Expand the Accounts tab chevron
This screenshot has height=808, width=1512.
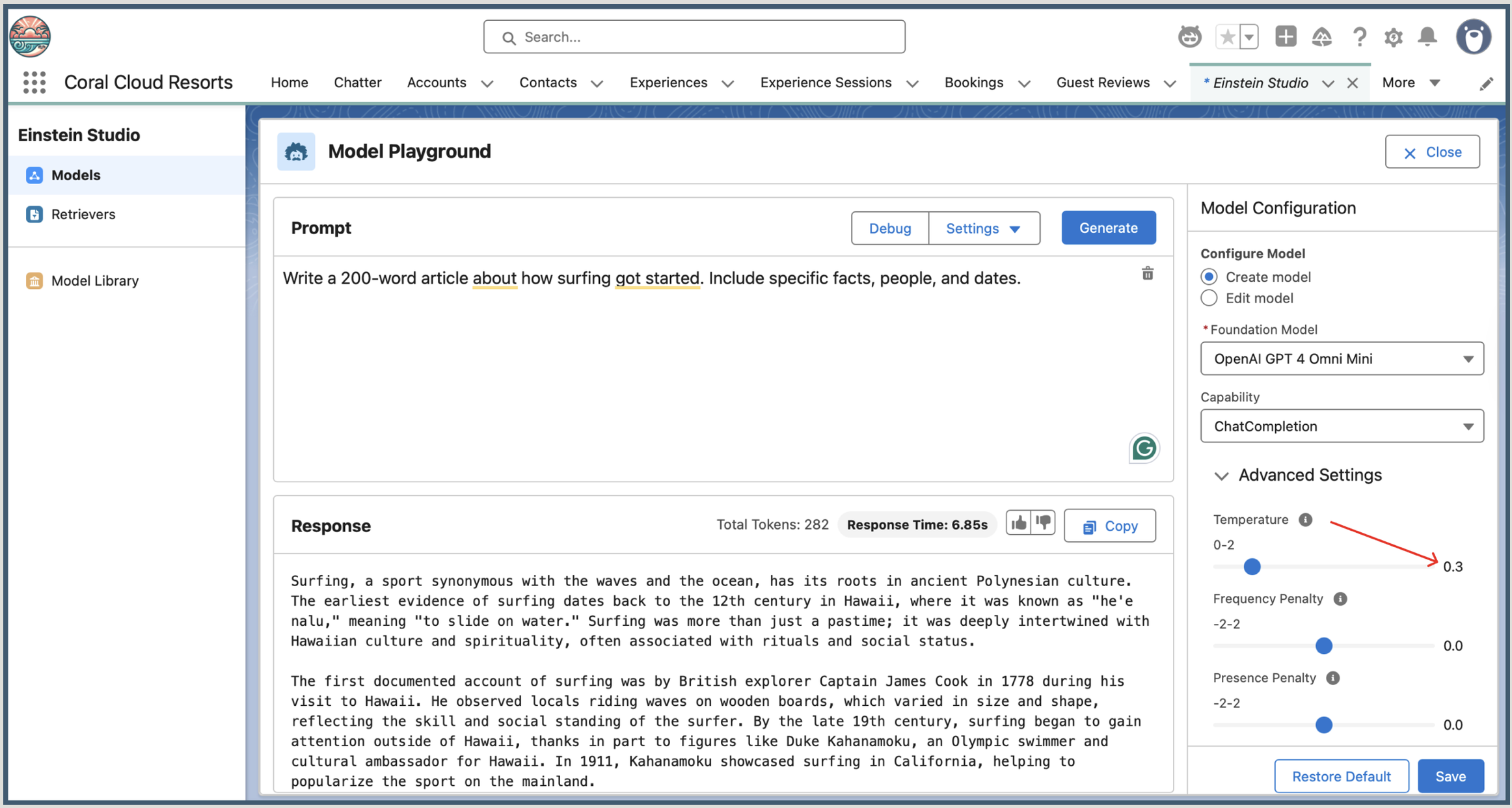pos(487,84)
